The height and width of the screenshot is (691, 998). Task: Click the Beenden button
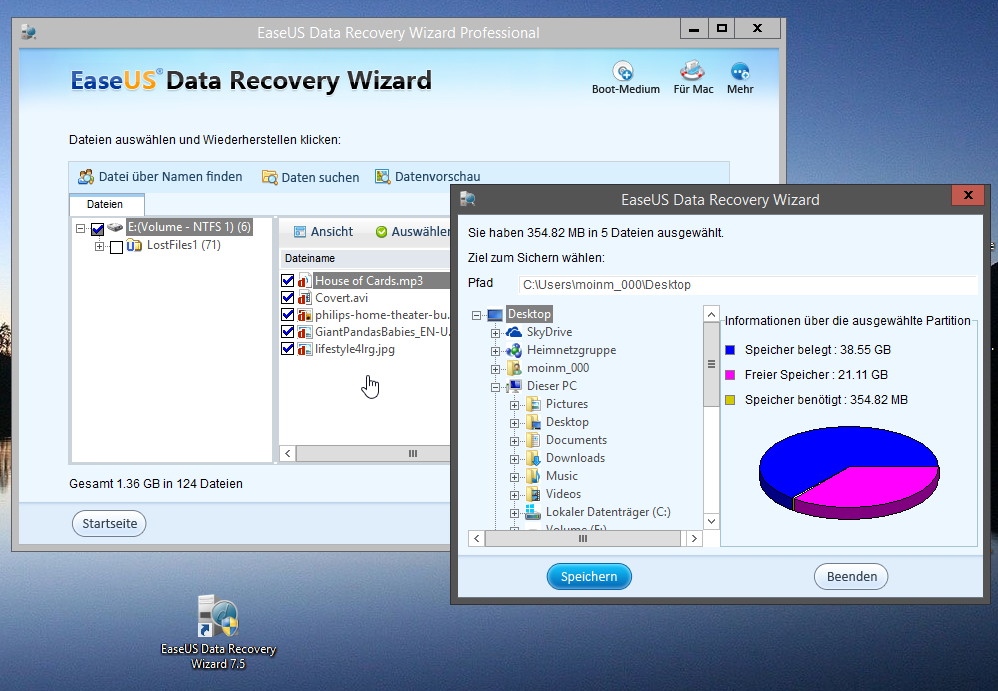tap(851, 576)
